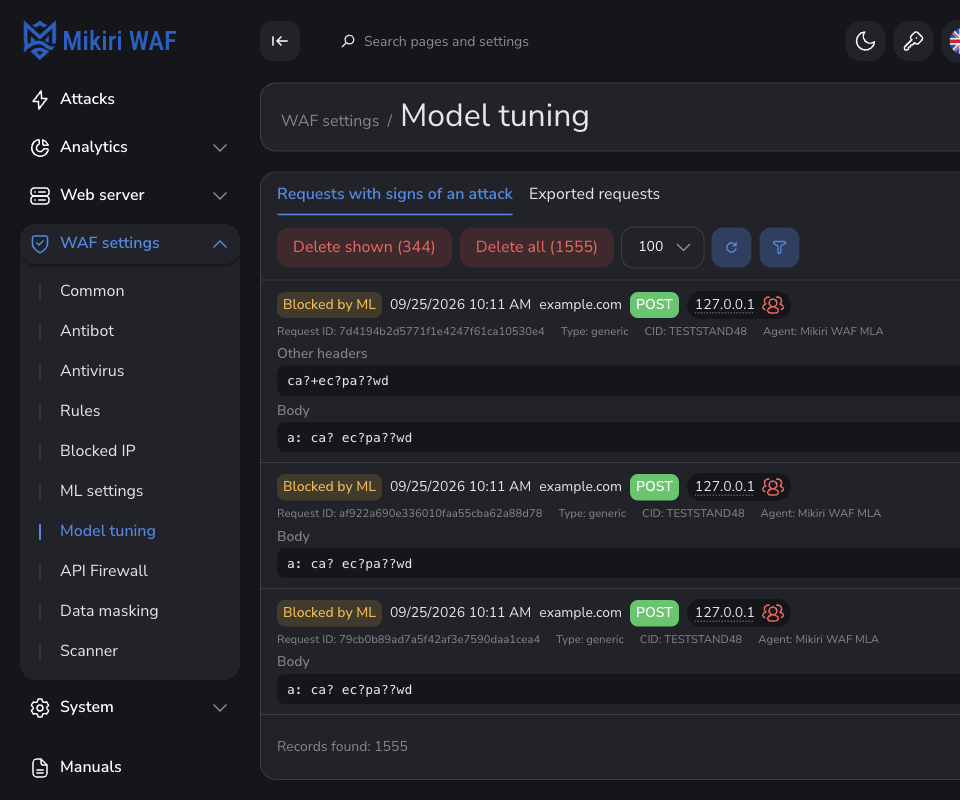
Task: Click body text of second request
Action: (350, 564)
